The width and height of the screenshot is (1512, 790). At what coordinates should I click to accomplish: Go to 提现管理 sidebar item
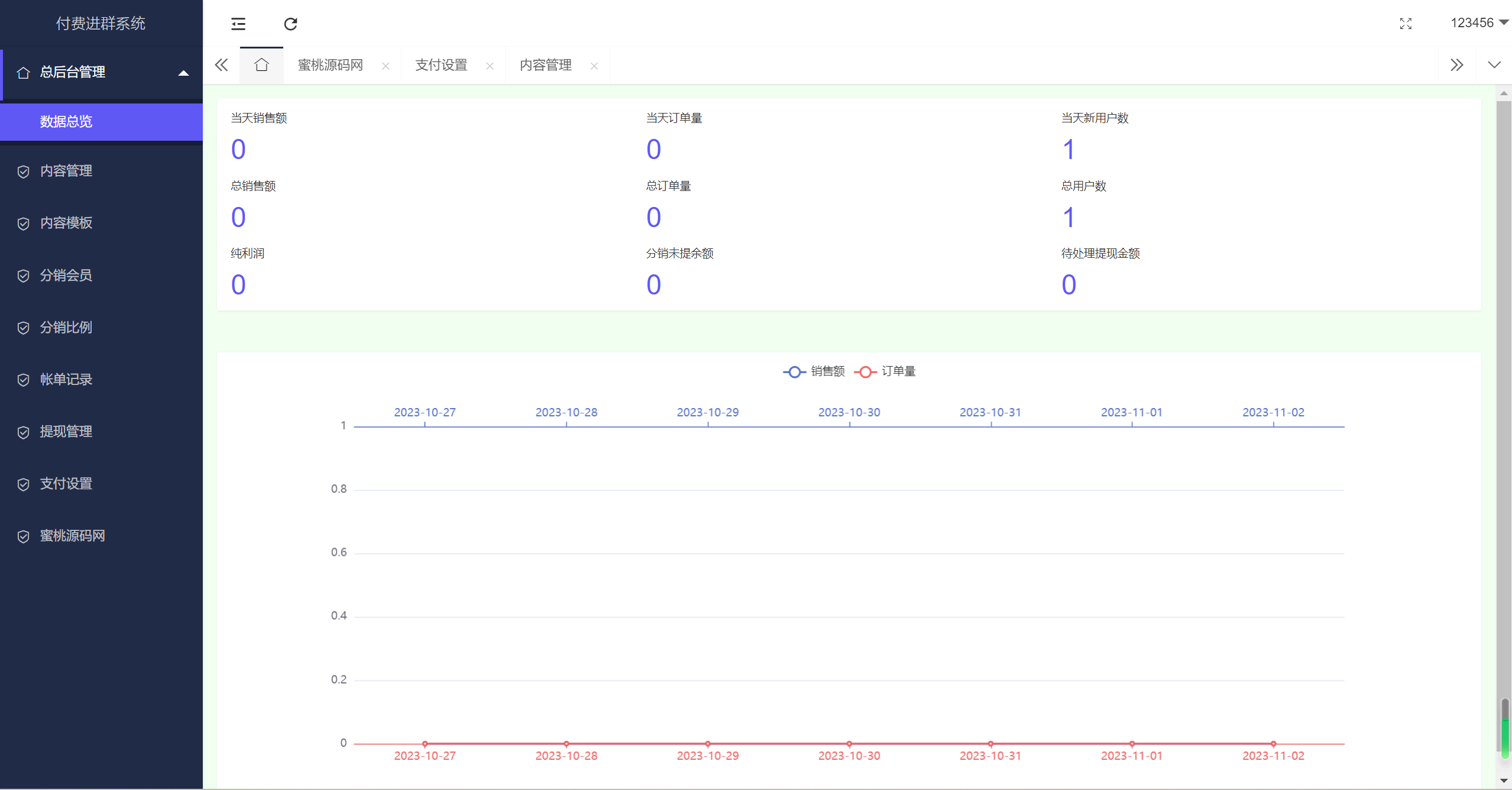pyautogui.click(x=66, y=432)
